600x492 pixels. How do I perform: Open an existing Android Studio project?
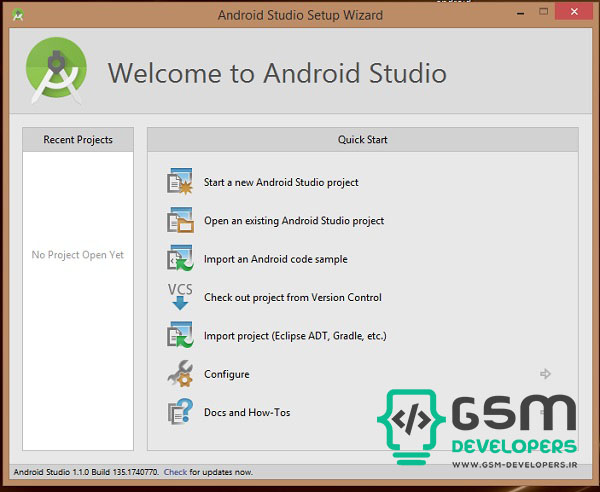pos(294,221)
